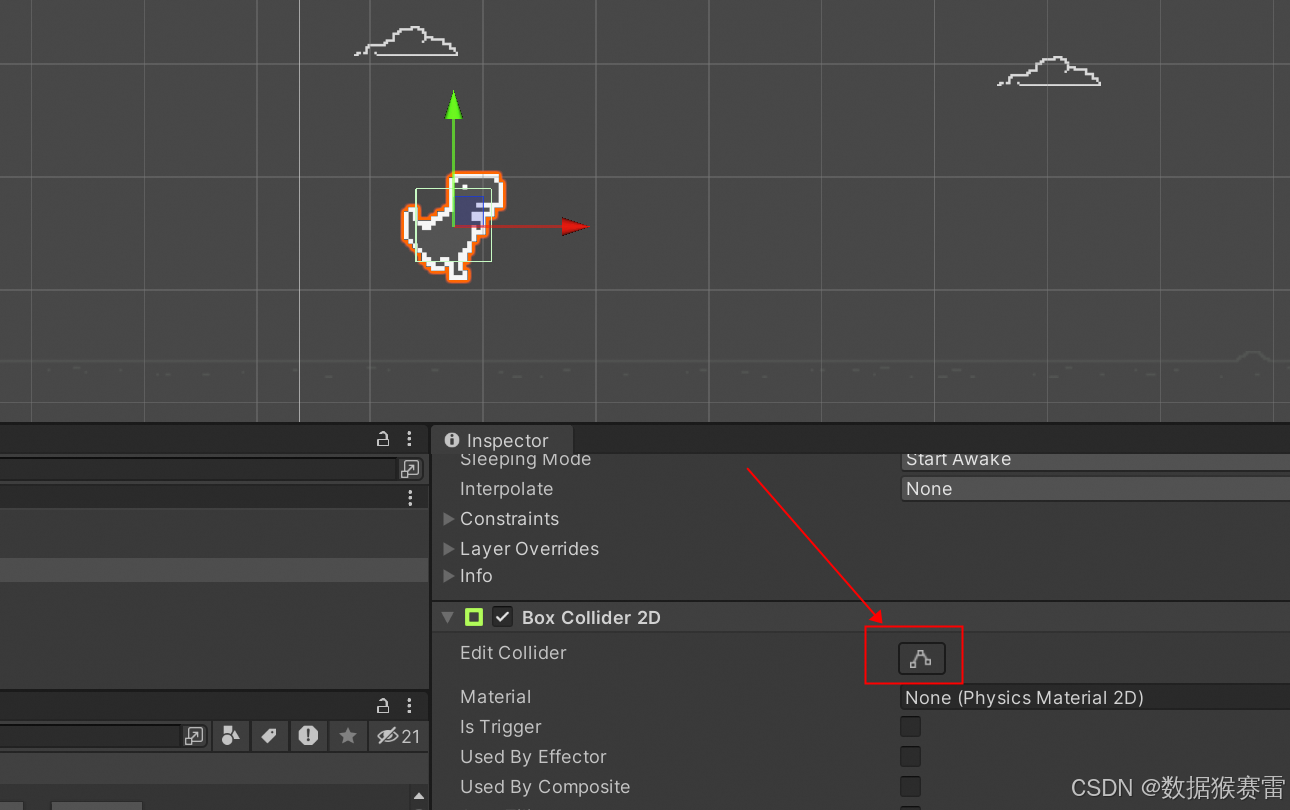Select the Box Collider 2D header title

click(x=591, y=618)
